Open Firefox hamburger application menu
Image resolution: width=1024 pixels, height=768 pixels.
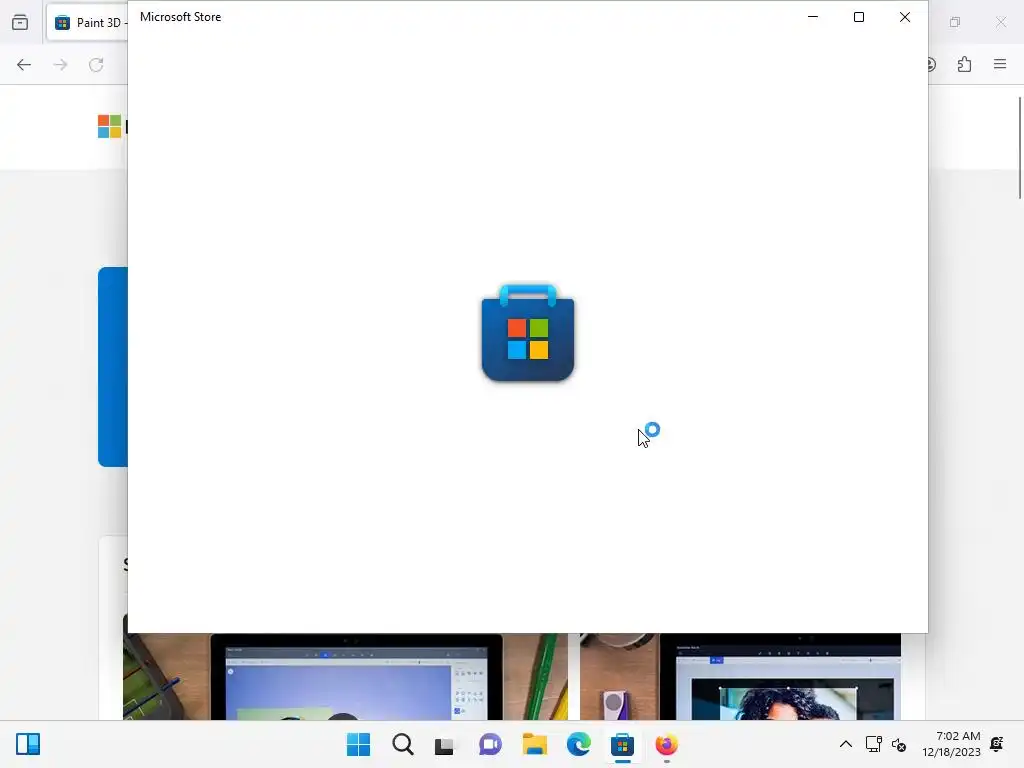[x=1000, y=64]
